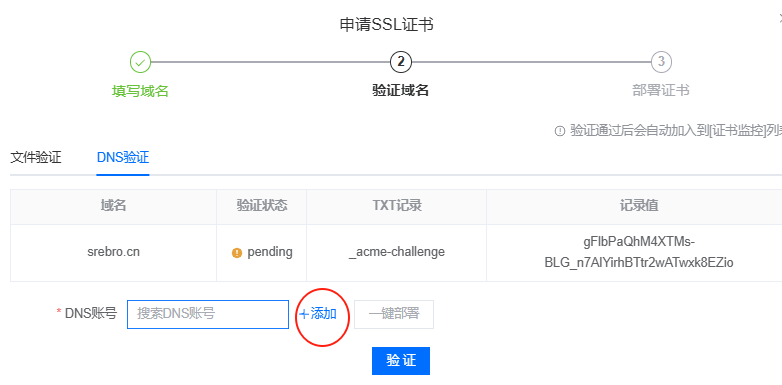Click the green checkmark step one icon

pos(140,62)
